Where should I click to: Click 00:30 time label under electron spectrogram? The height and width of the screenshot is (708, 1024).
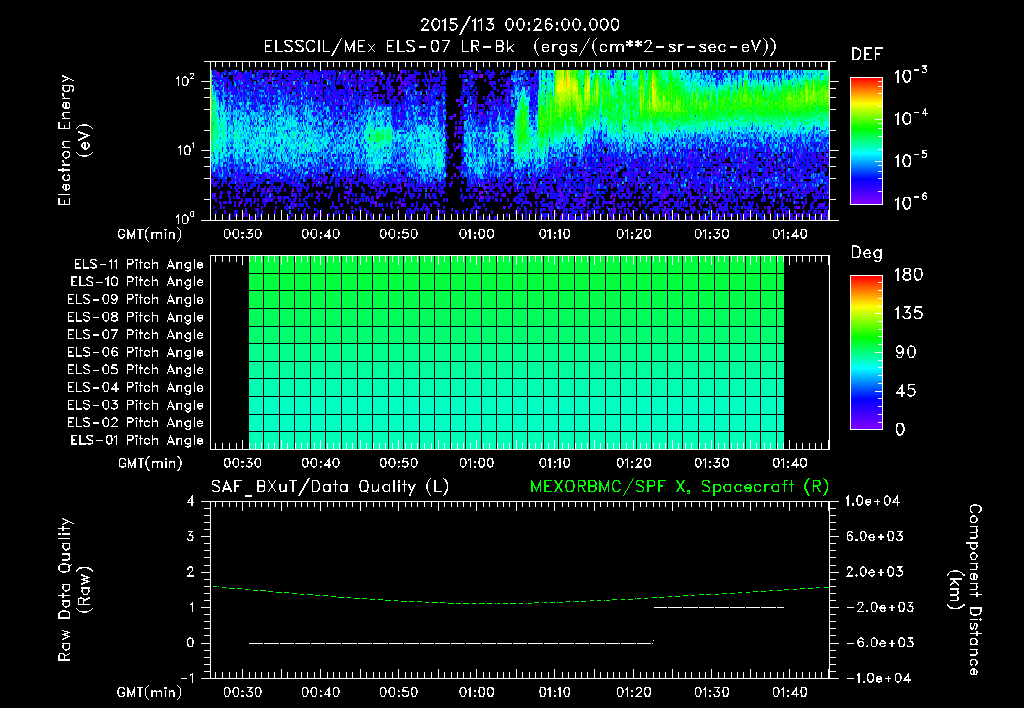(242, 234)
